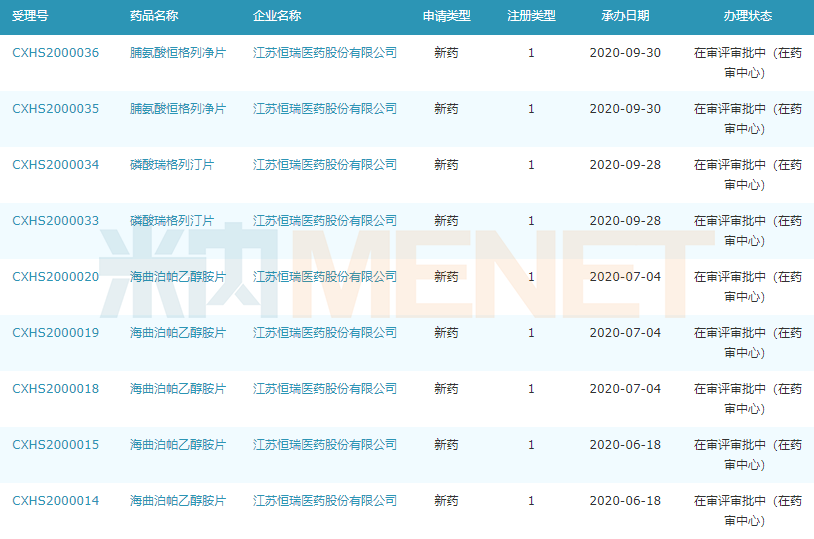Select date 2020-06-18 in row CXHS2000015
814x539 pixels.
[625, 445]
